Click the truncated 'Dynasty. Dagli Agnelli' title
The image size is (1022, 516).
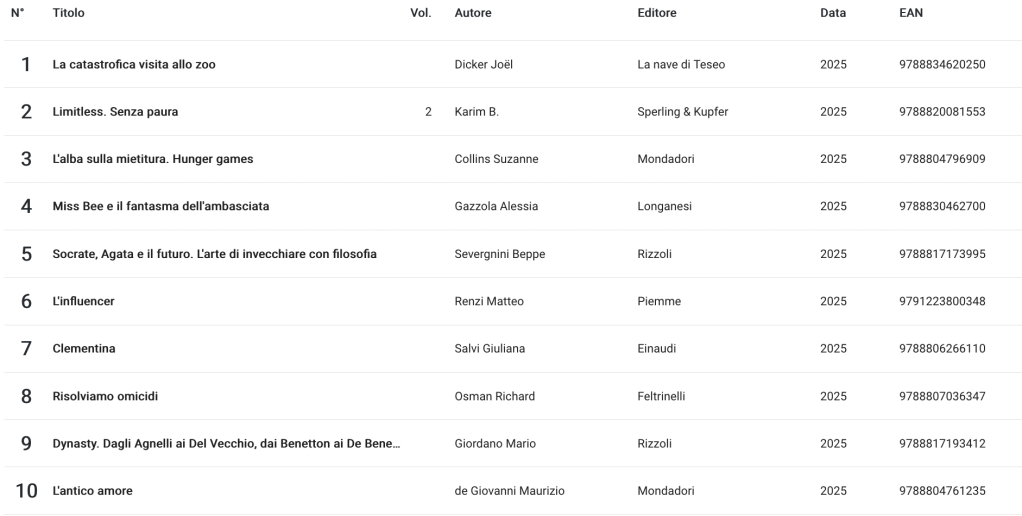pyautogui.click(x=227, y=444)
